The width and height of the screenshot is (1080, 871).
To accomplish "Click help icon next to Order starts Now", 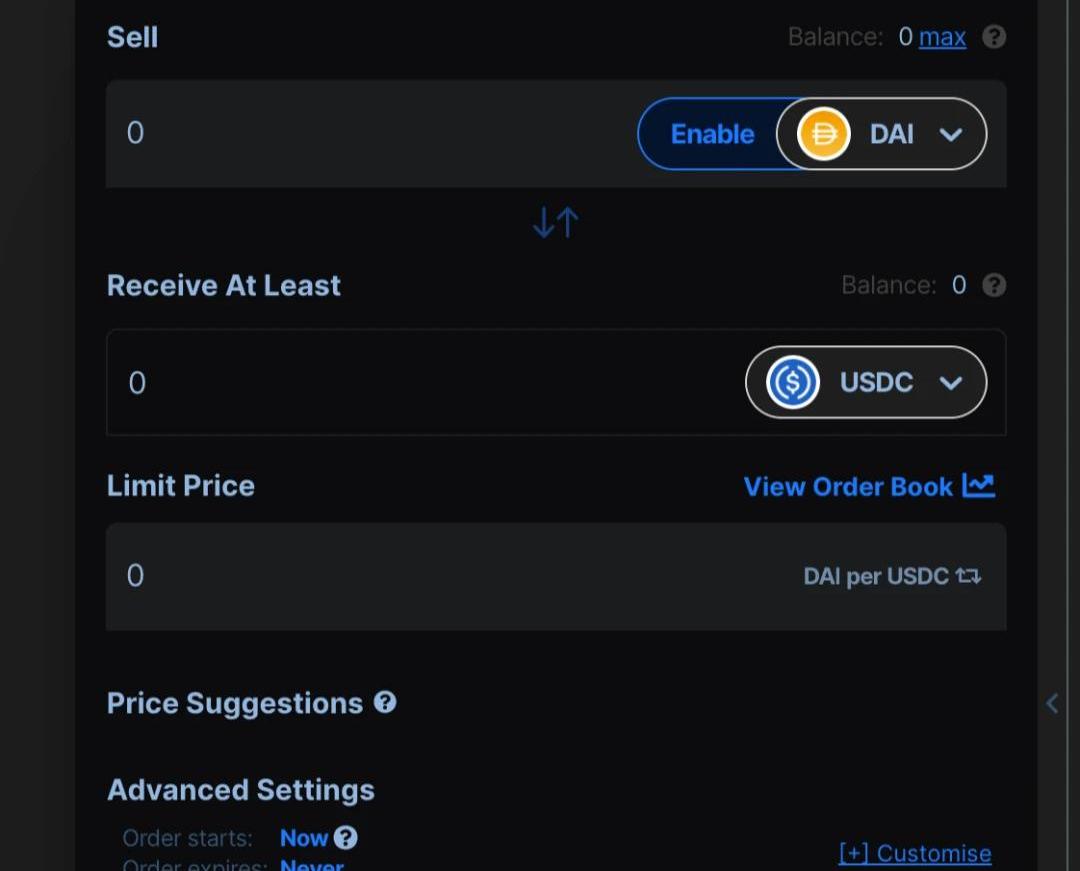I will click(x=346, y=837).
